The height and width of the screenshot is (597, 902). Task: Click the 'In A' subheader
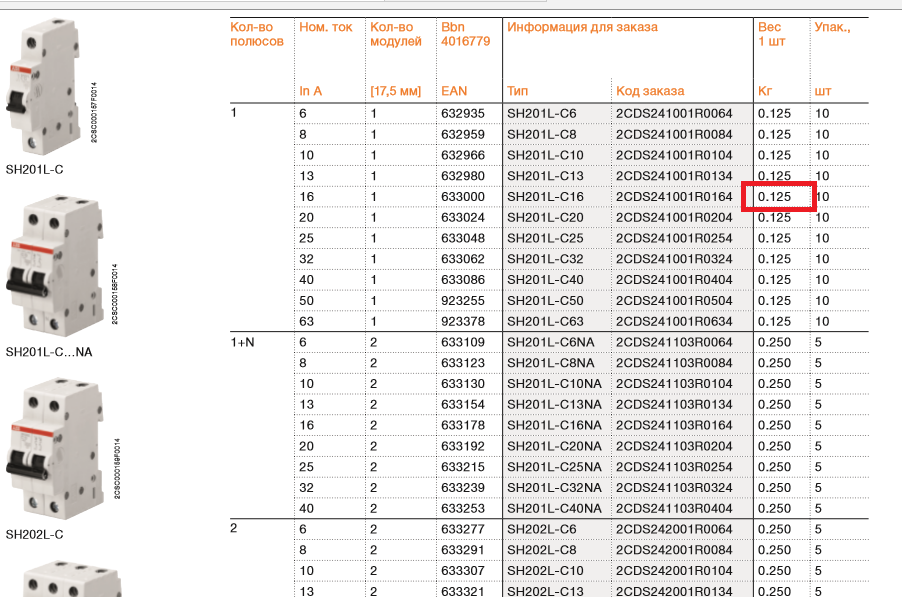[311, 91]
